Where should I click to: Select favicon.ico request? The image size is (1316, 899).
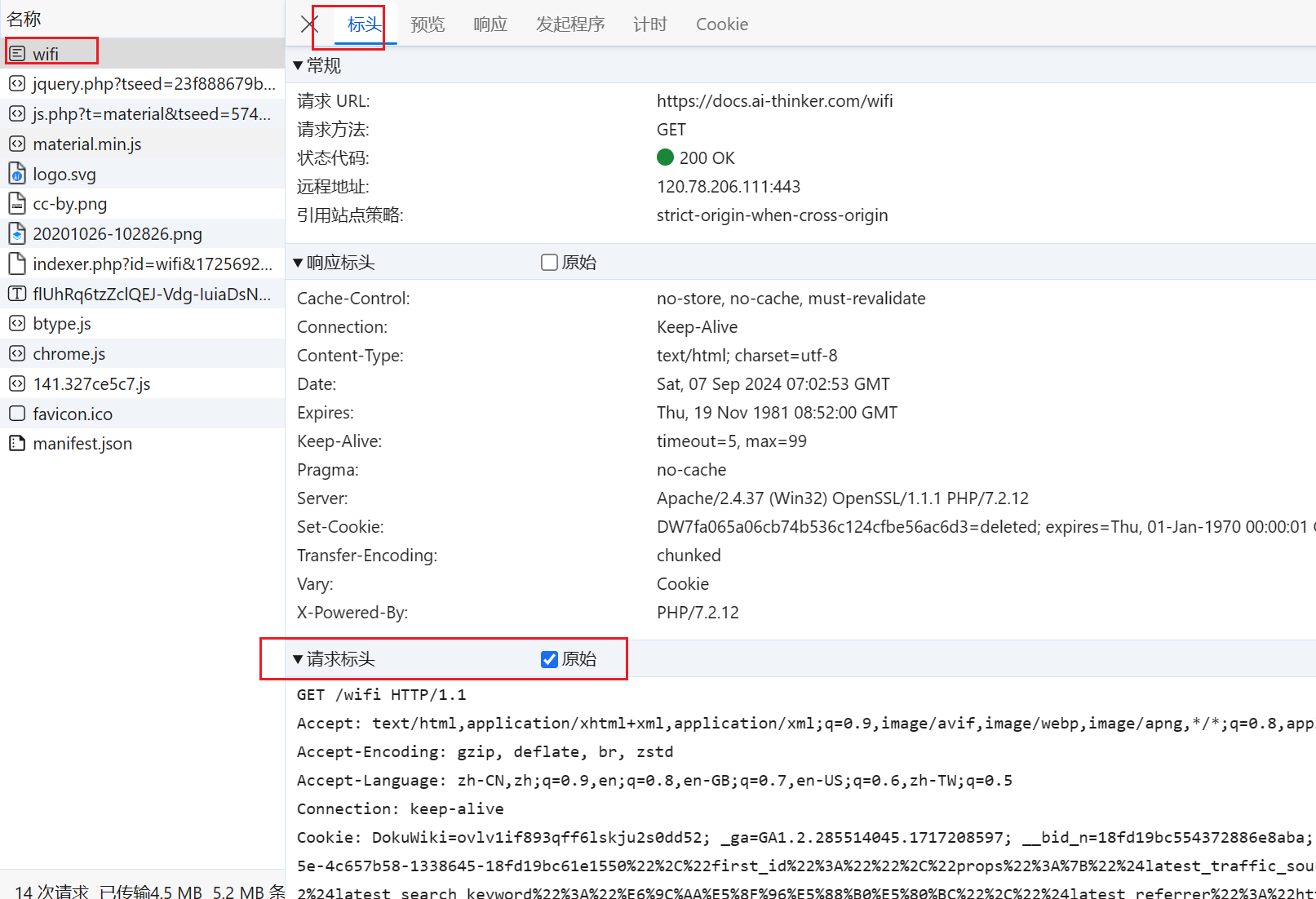pos(143,414)
